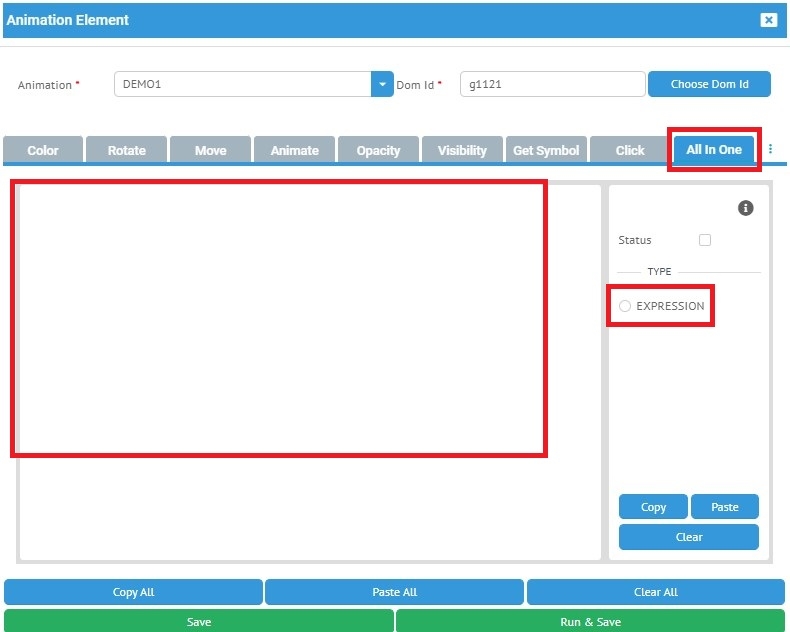Switch to the Color tab
The height and width of the screenshot is (632, 790).
coord(43,150)
